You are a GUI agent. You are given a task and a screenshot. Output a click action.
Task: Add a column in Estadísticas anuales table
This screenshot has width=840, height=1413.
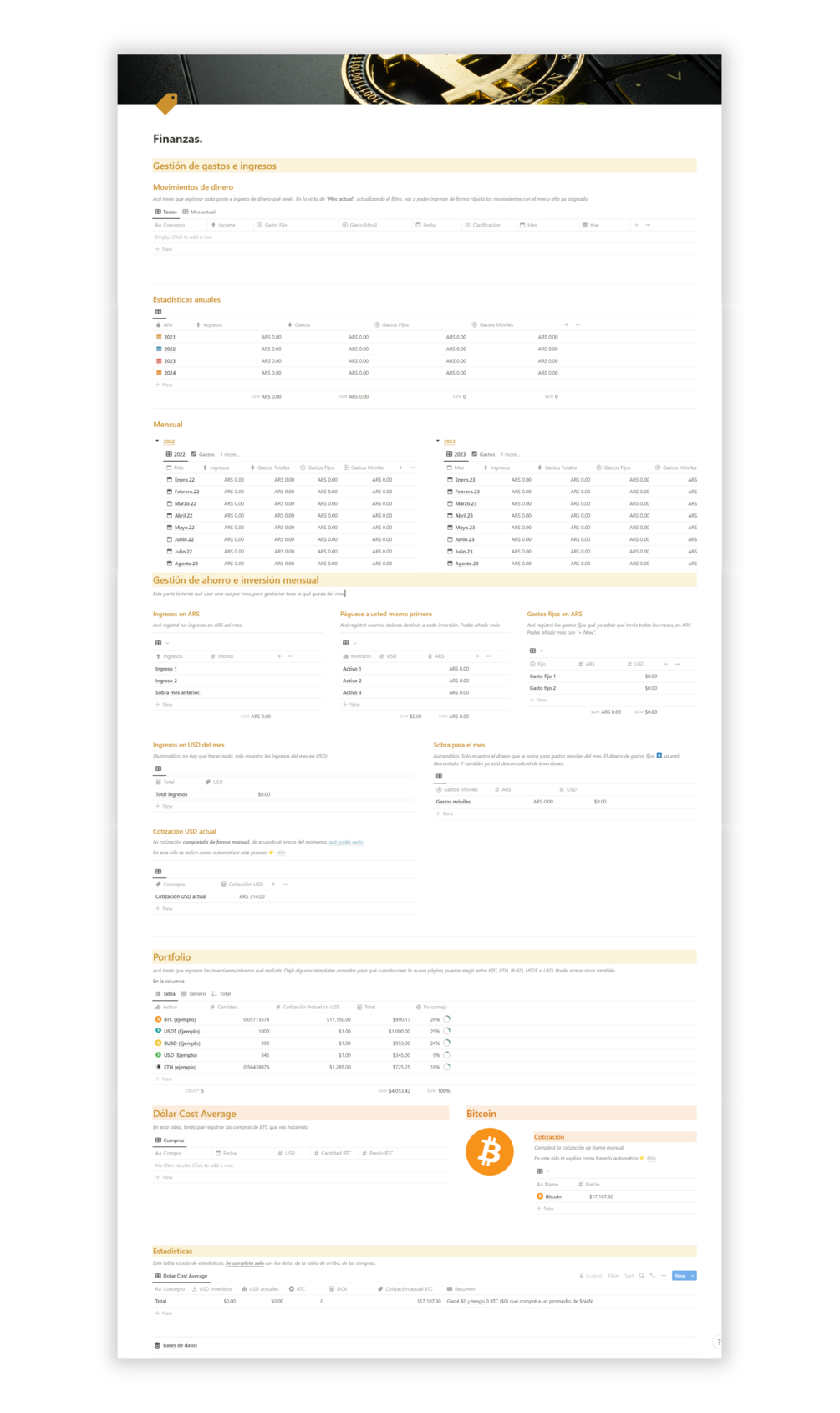(x=567, y=324)
